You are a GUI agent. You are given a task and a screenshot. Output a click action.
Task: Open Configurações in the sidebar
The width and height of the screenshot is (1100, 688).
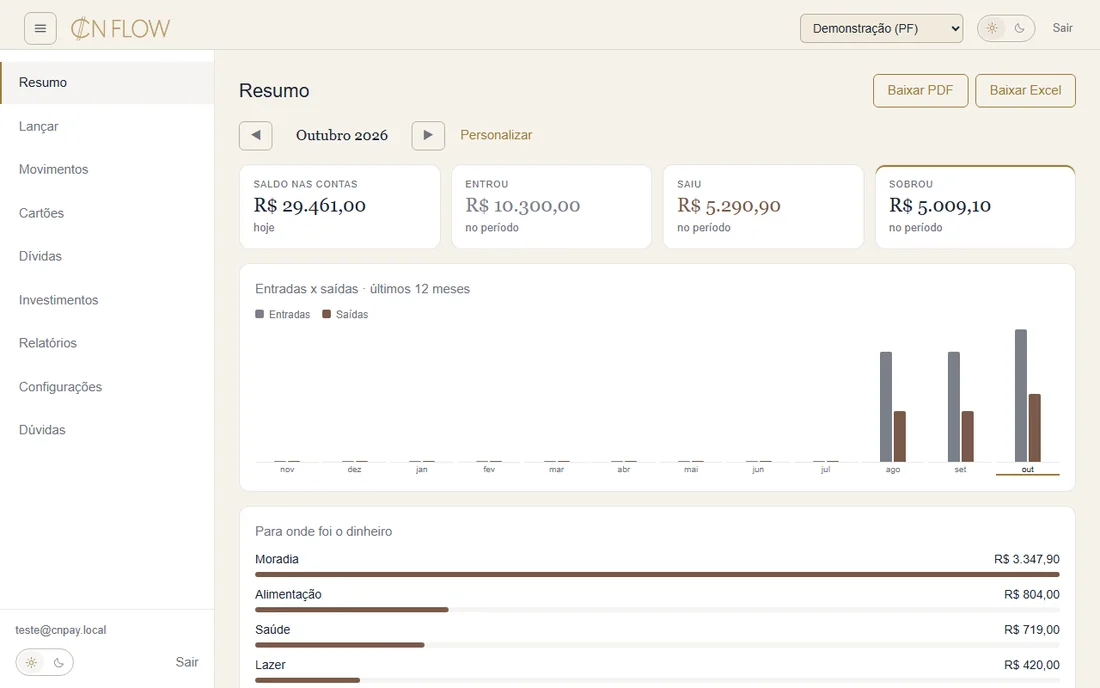[x=107, y=386]
